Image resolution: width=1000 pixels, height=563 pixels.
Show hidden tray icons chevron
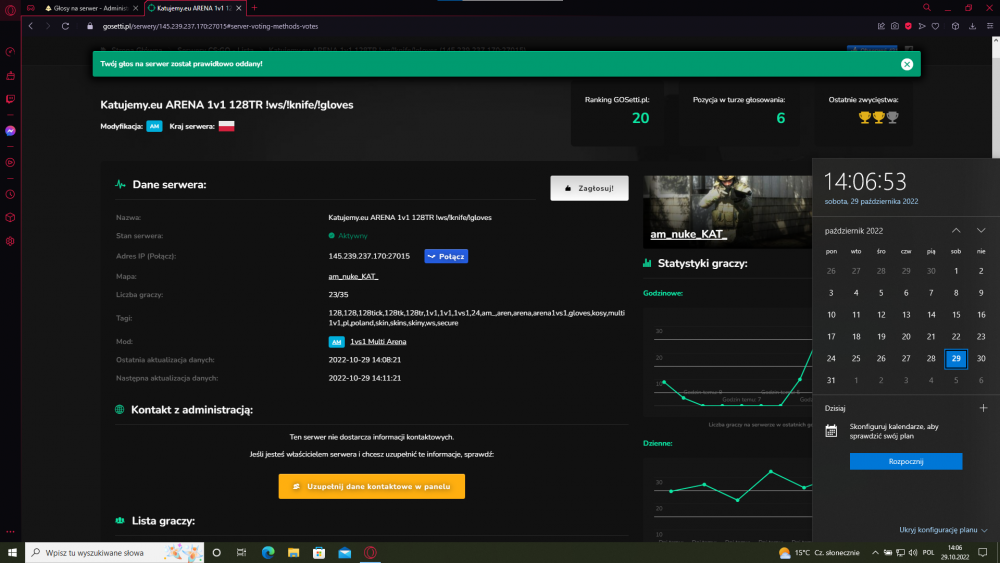click(875, 553)
